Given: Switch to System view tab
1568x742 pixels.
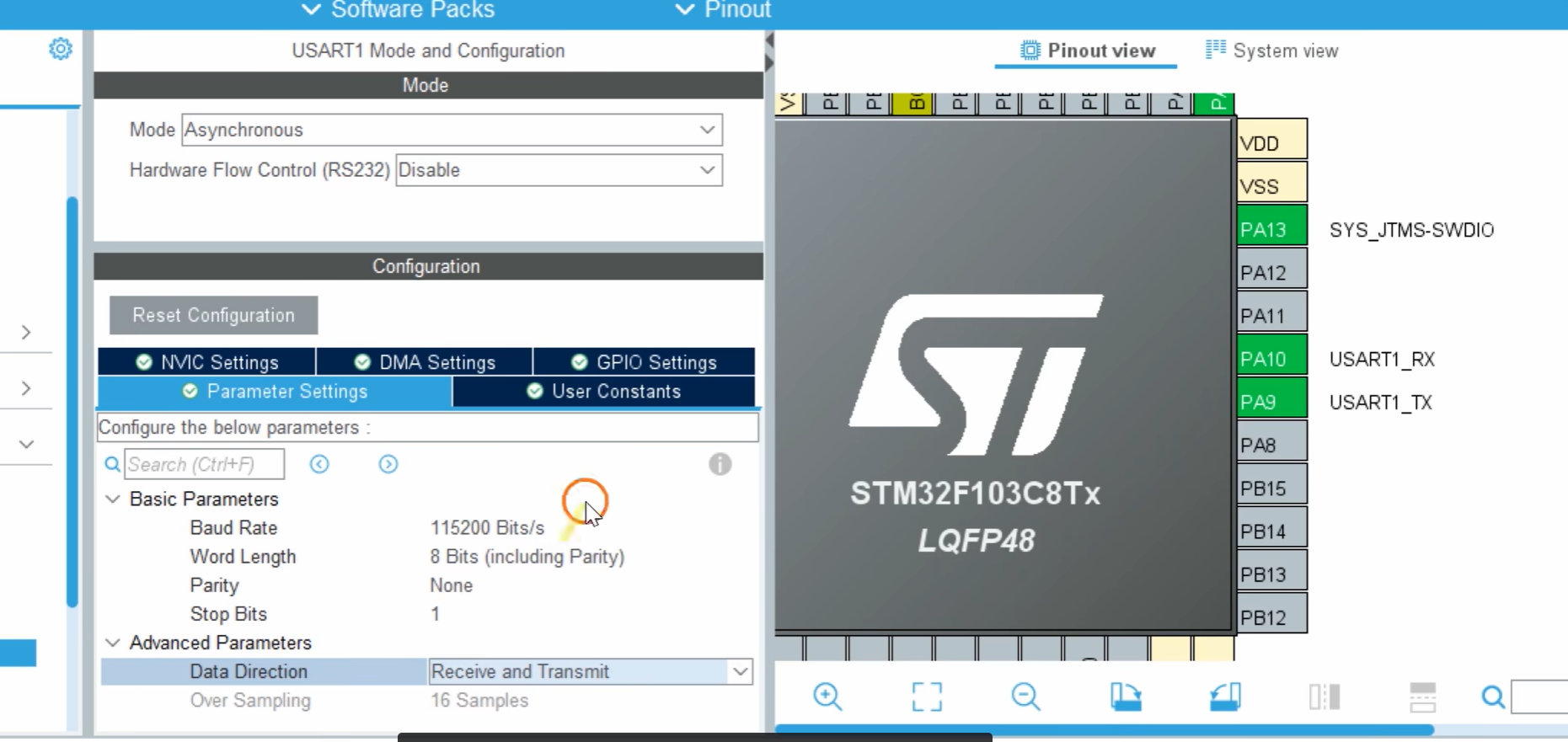Looking at the screenshot, I should tap(1272, 51).
